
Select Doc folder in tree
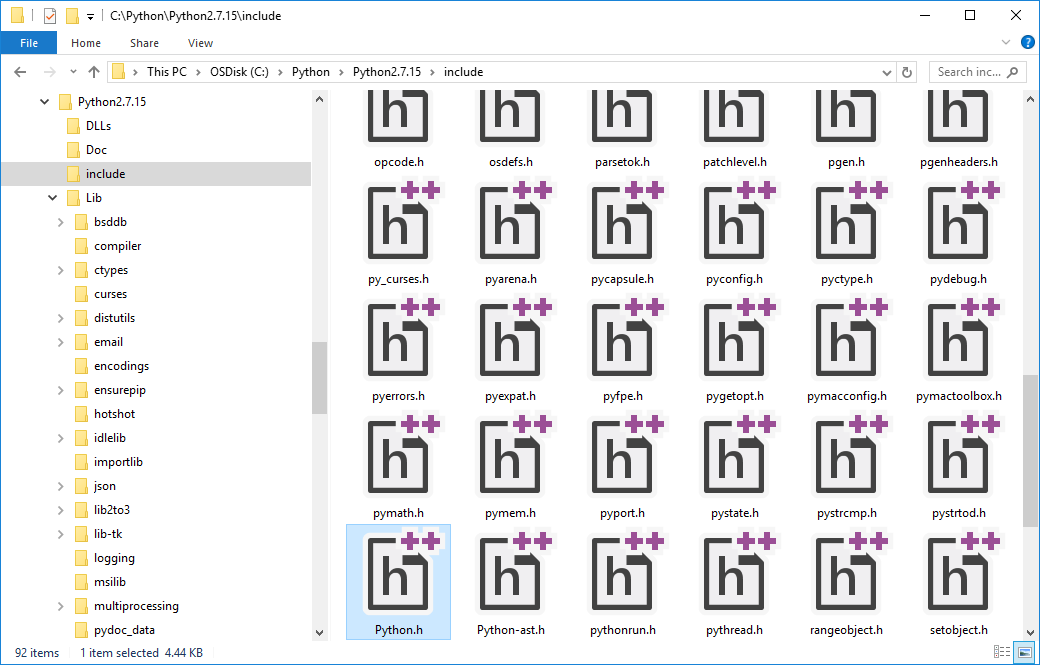(x=96, y=150)
